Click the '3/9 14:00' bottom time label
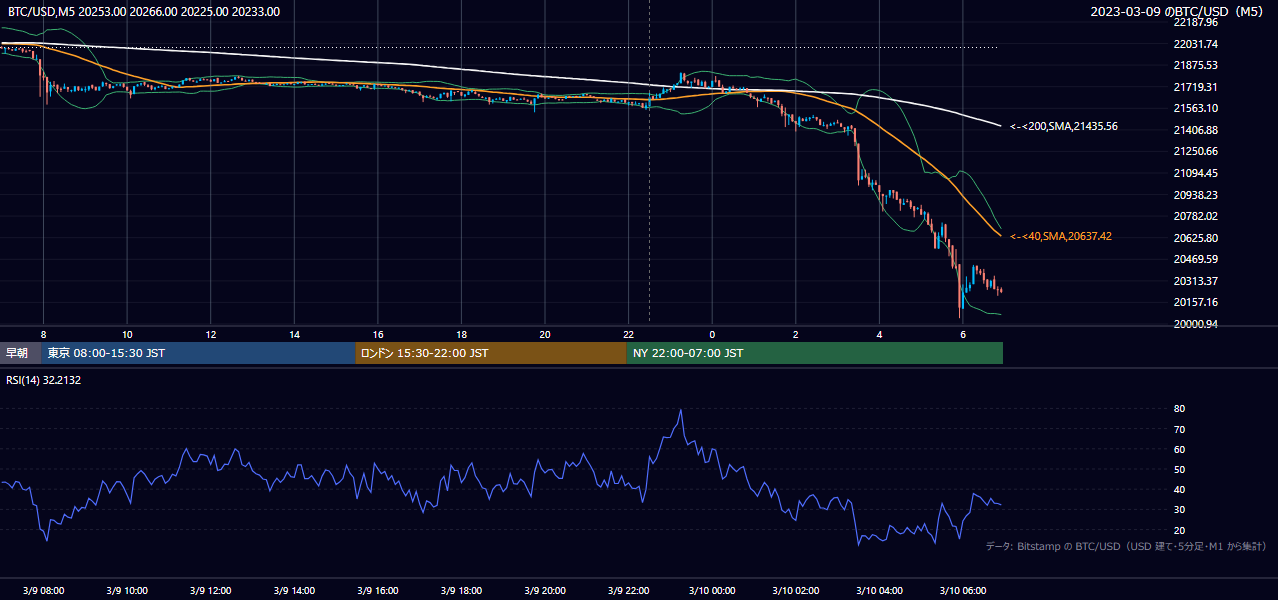 pyautogui.click(x=294, y=591)
